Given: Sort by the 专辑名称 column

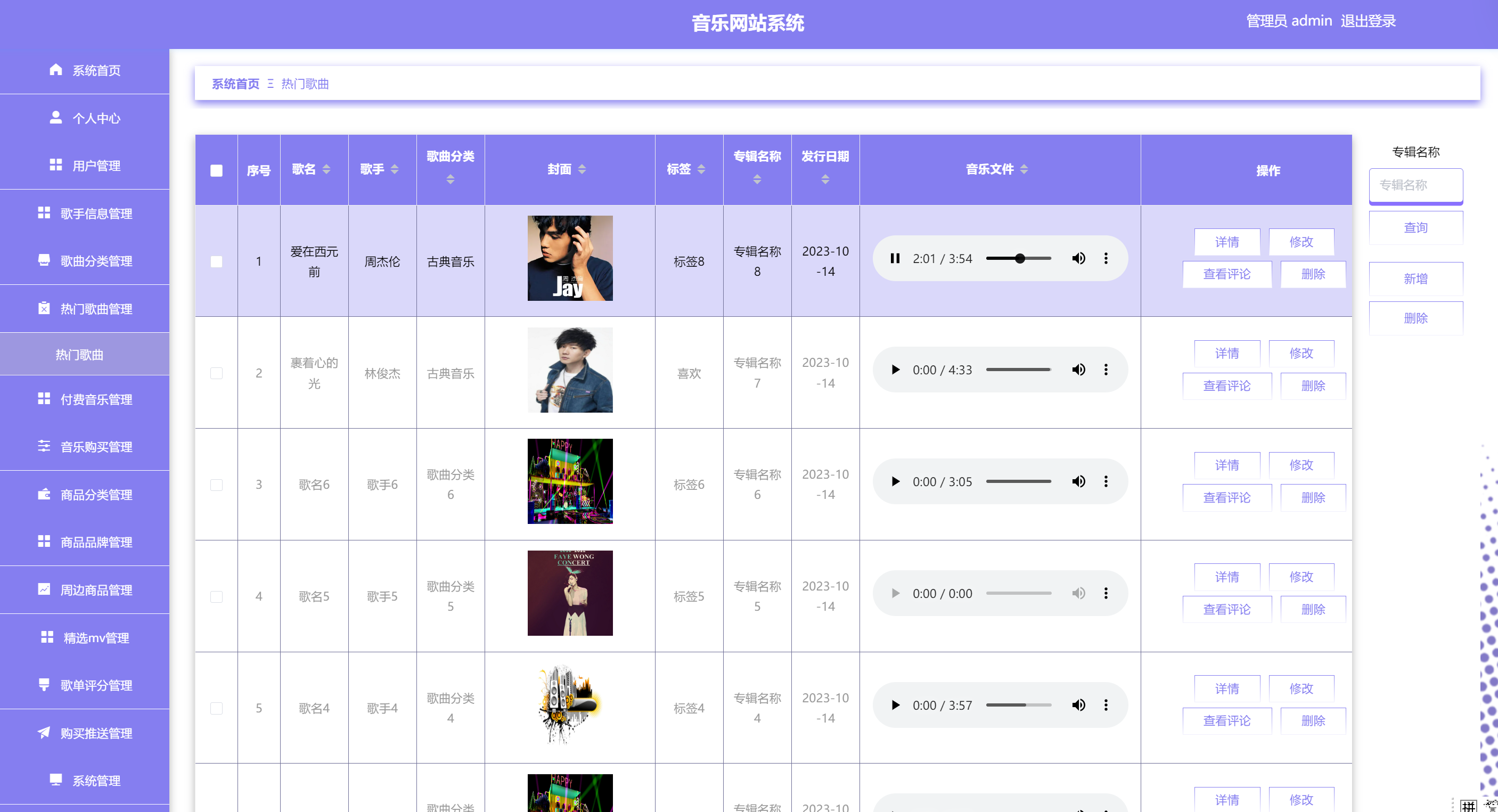Looking at the screenshot, I should [757, 179].
